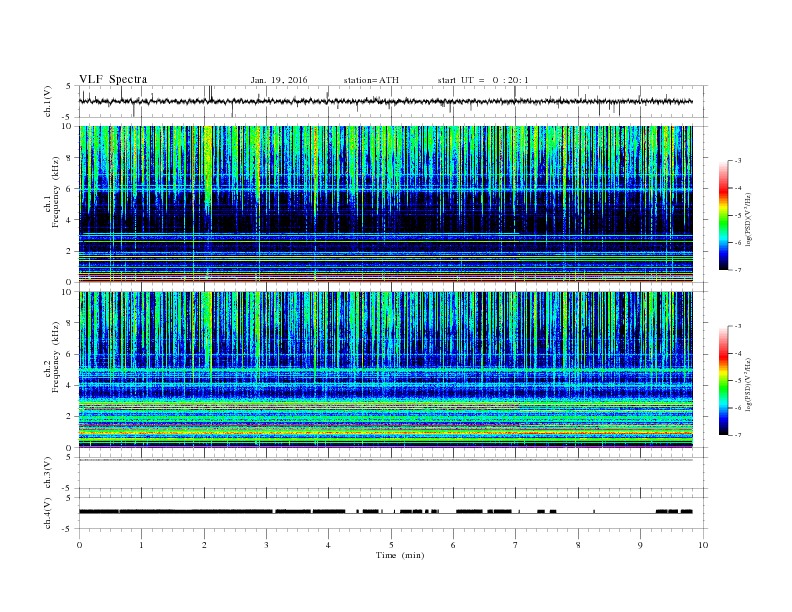Click the time axis tick label "7"
792x612 pixels.
coord(516,545)
